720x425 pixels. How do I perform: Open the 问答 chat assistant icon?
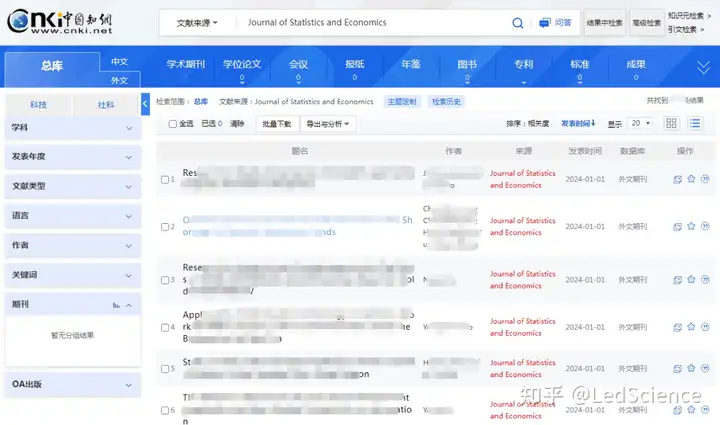click(545, 23)
